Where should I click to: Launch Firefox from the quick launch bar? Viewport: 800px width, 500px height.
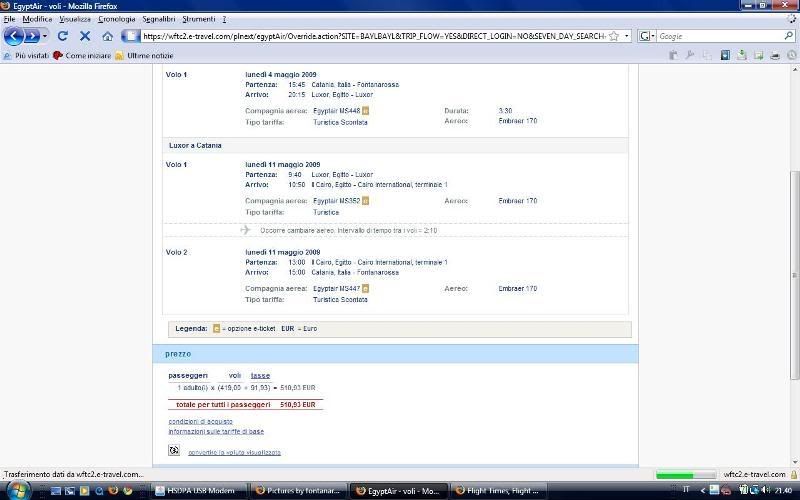tap(113, 491)
